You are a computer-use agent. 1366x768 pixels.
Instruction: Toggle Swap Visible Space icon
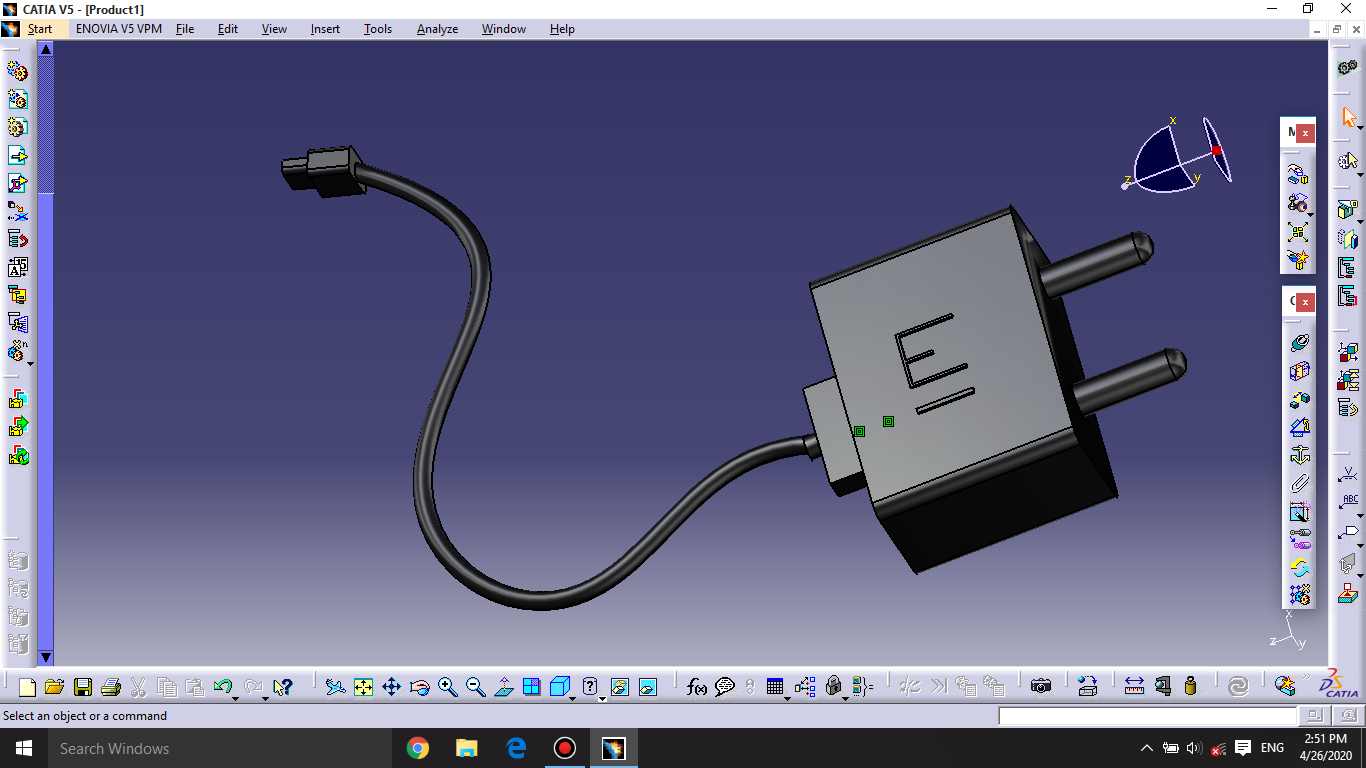tap(647, 687)
